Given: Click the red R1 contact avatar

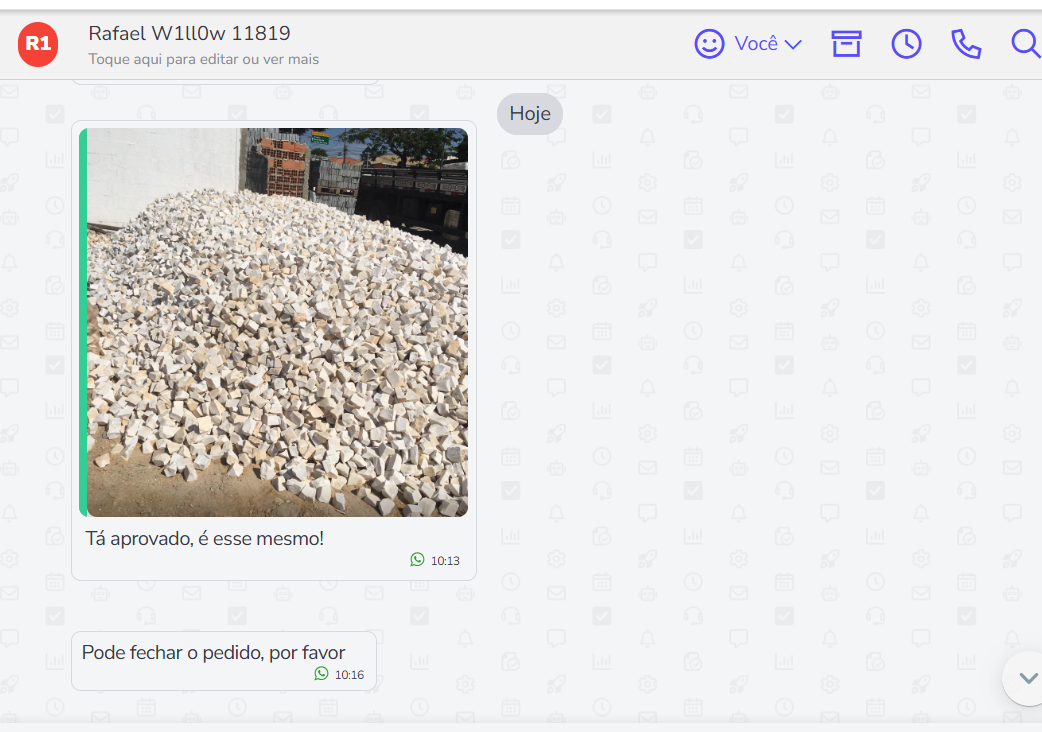Looking at the screenshot, I should [38, 45].
